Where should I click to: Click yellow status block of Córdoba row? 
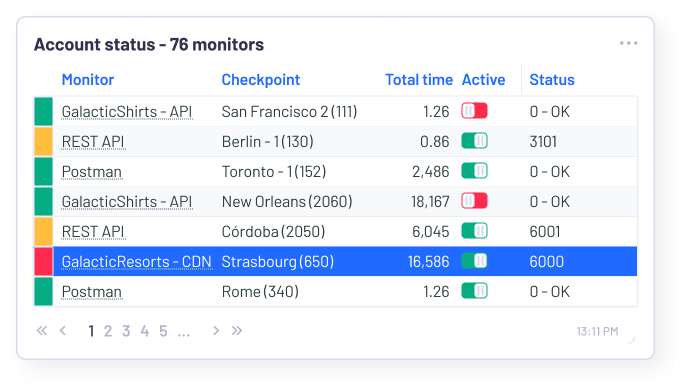coord(43,232)
